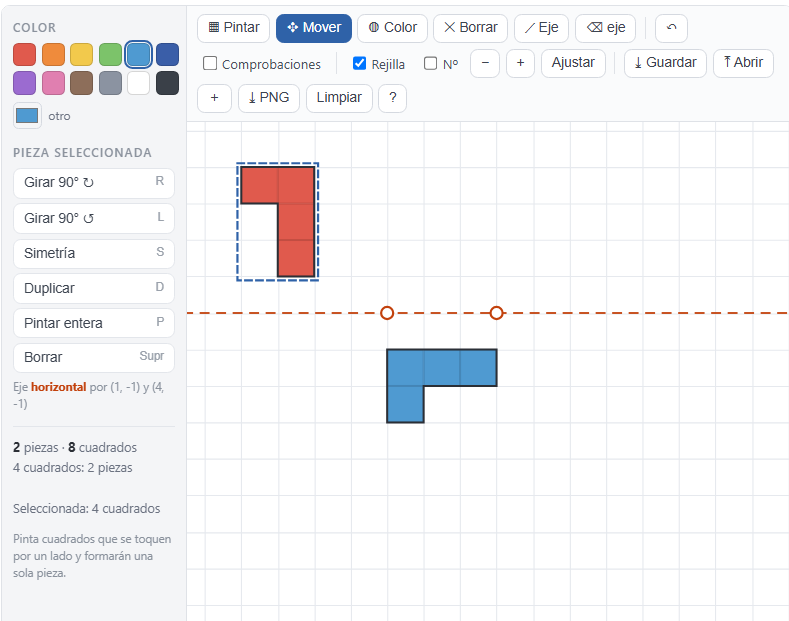The height and width of the screenshot is (621, 789).
Task: Uncheck the Rejilla grid checkbox
Action: 359,63
